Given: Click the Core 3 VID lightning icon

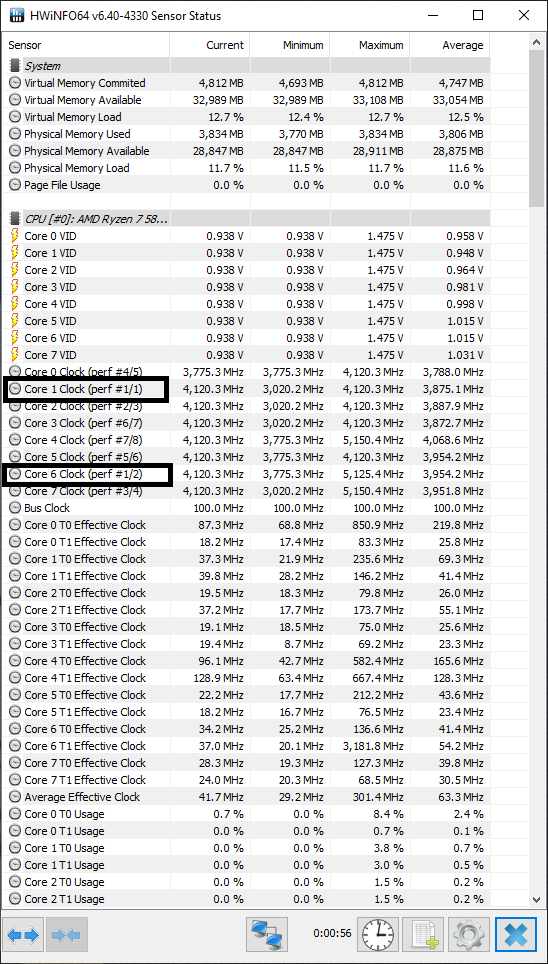Looking at the screenshot, I should (15, 286).
